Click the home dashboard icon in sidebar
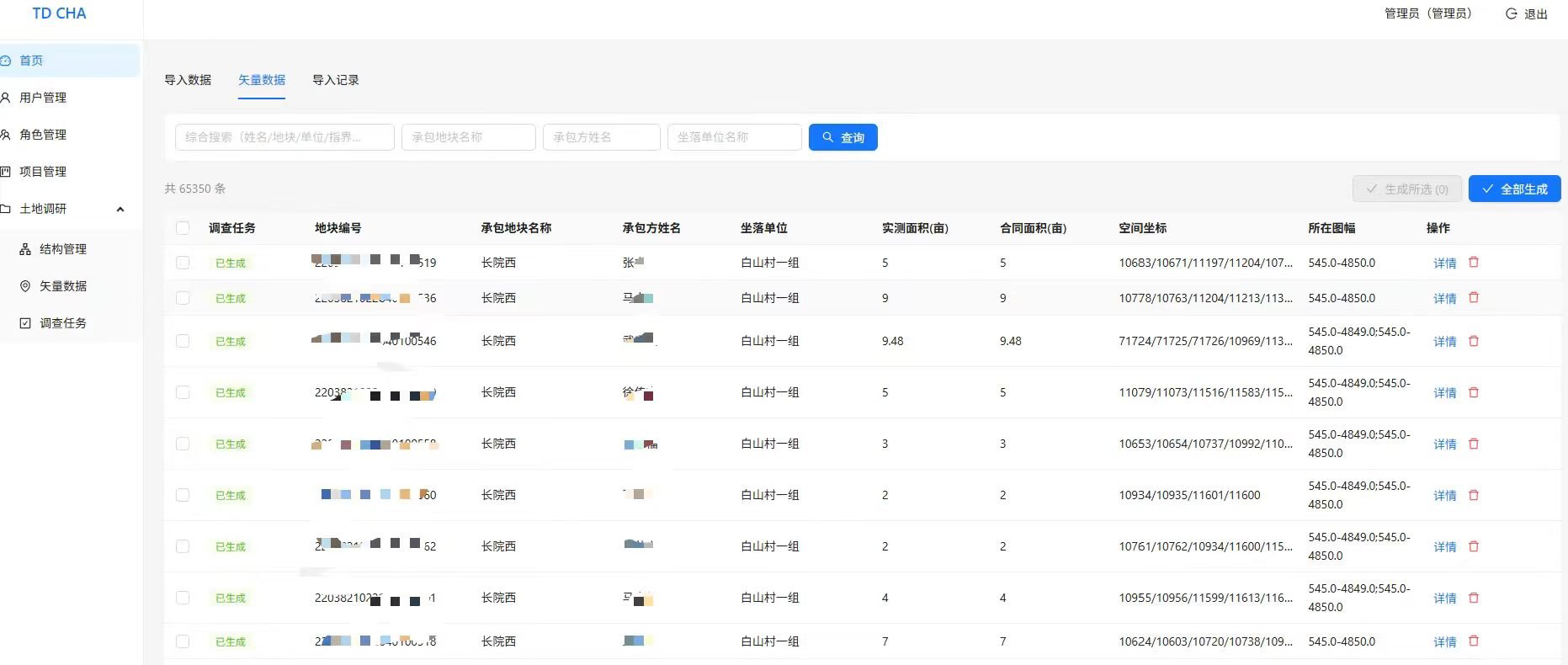1568x665 pixels. point(5,61)
